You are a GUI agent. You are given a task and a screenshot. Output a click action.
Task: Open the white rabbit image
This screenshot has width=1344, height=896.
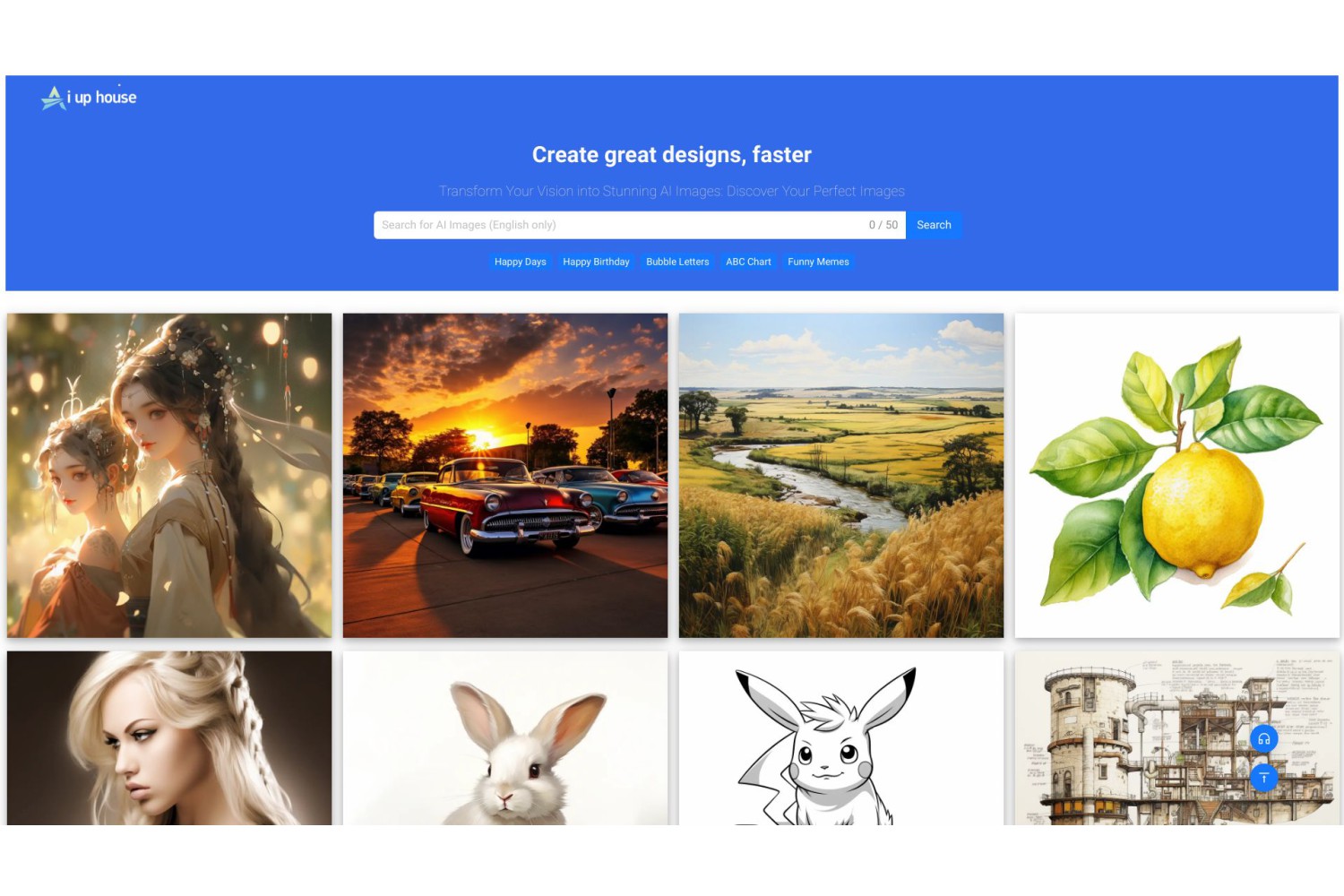(x=505, y=738)
